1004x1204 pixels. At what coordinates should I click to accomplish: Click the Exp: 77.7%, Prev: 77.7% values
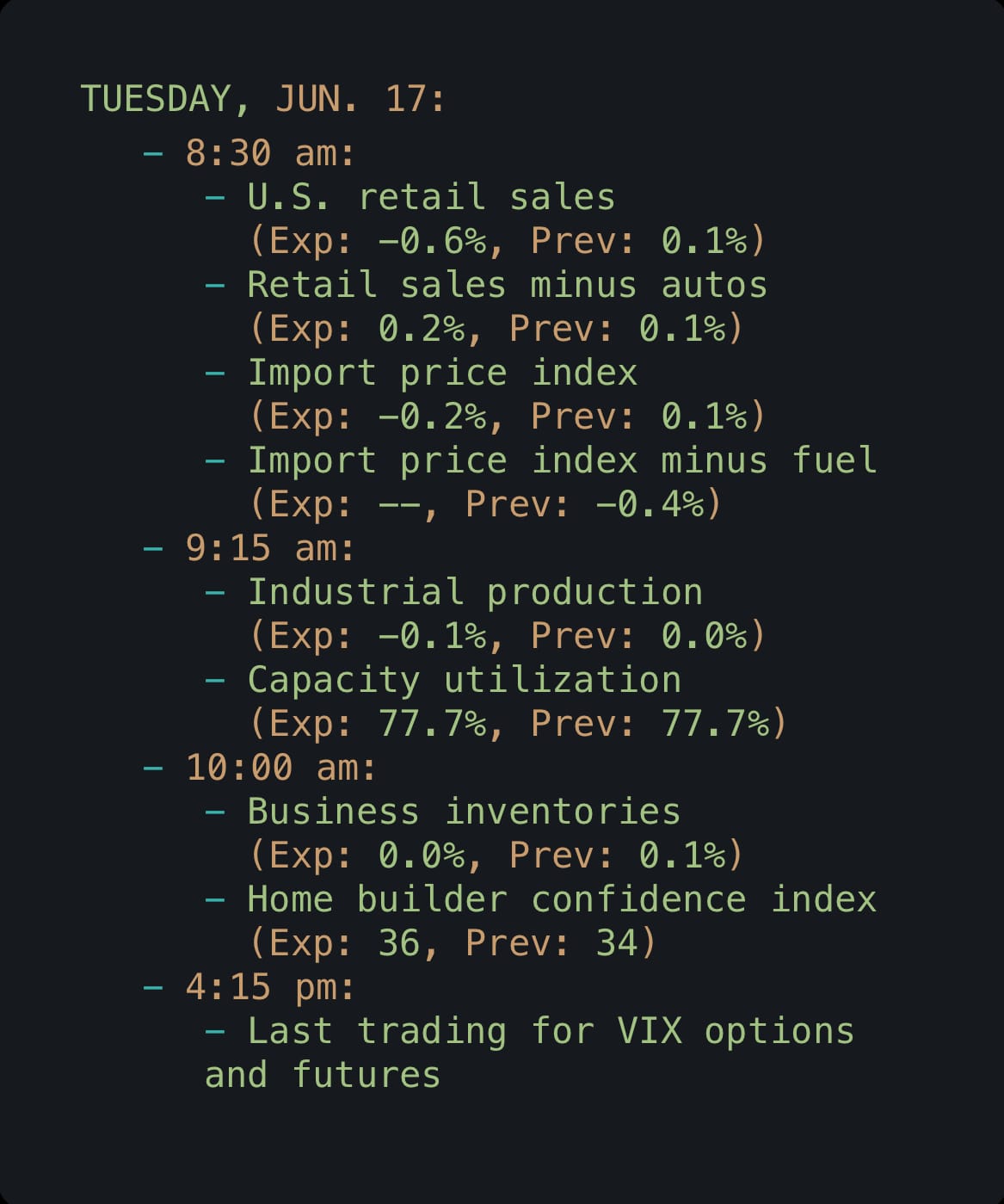pos(518,724)
